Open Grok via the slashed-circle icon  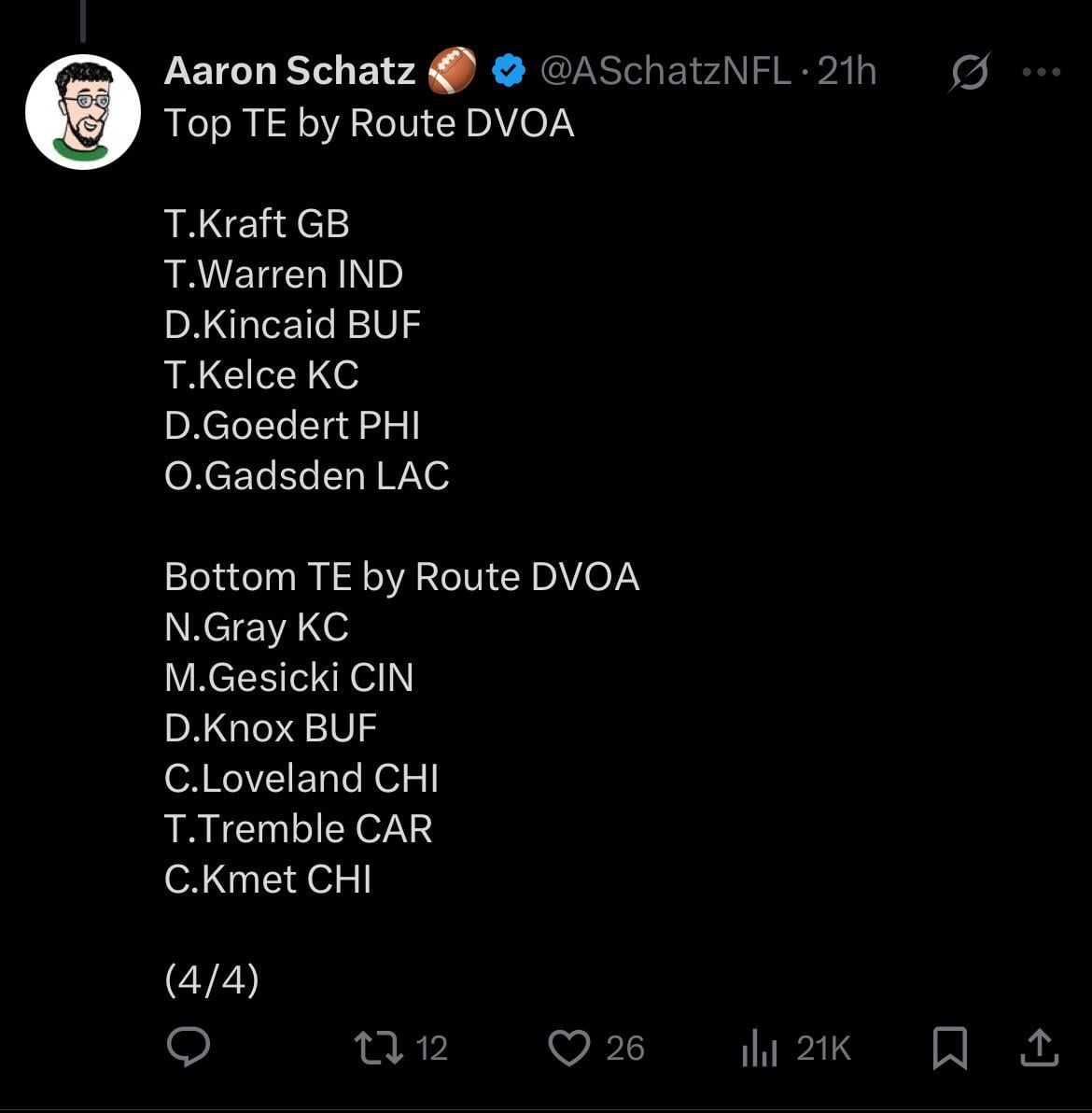[969, 72]
